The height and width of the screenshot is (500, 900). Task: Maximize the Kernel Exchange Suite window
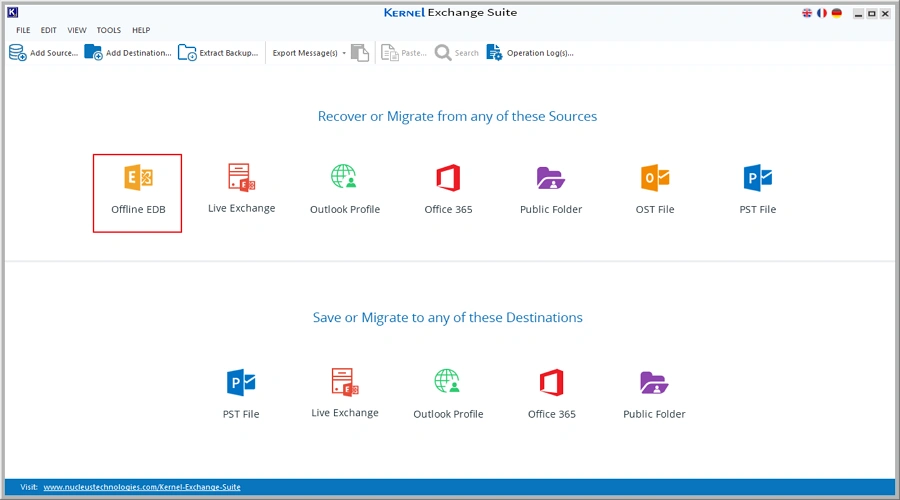(872, 13)
